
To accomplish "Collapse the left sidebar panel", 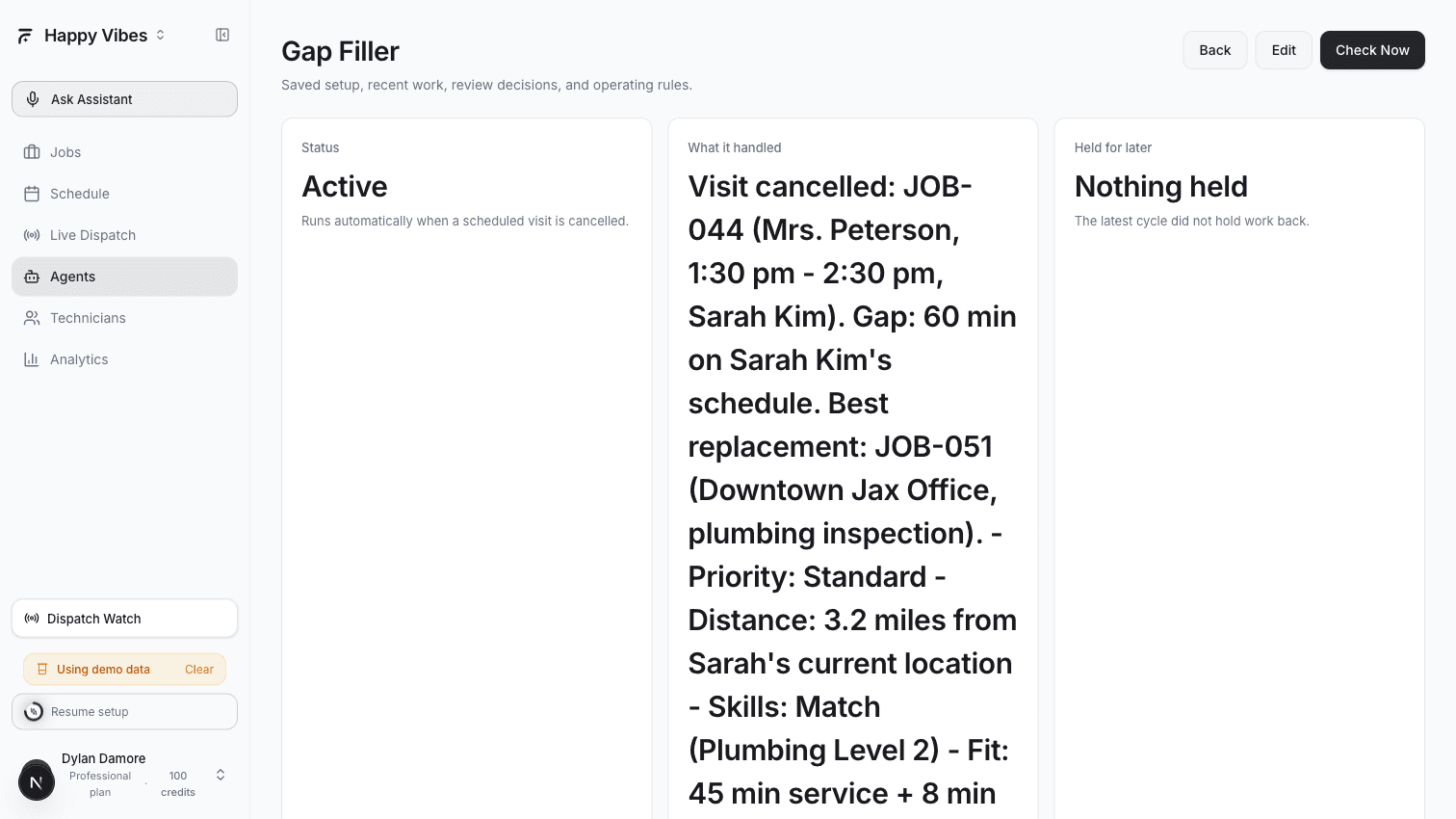I will 222,35.
